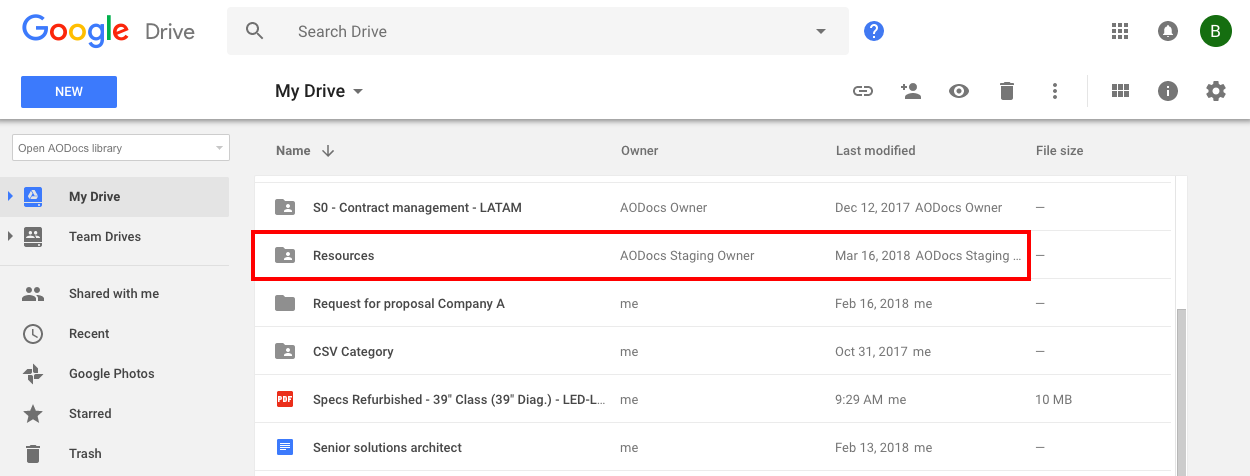Open Shared with me
1250x476 pixels.
pos(114,294)
